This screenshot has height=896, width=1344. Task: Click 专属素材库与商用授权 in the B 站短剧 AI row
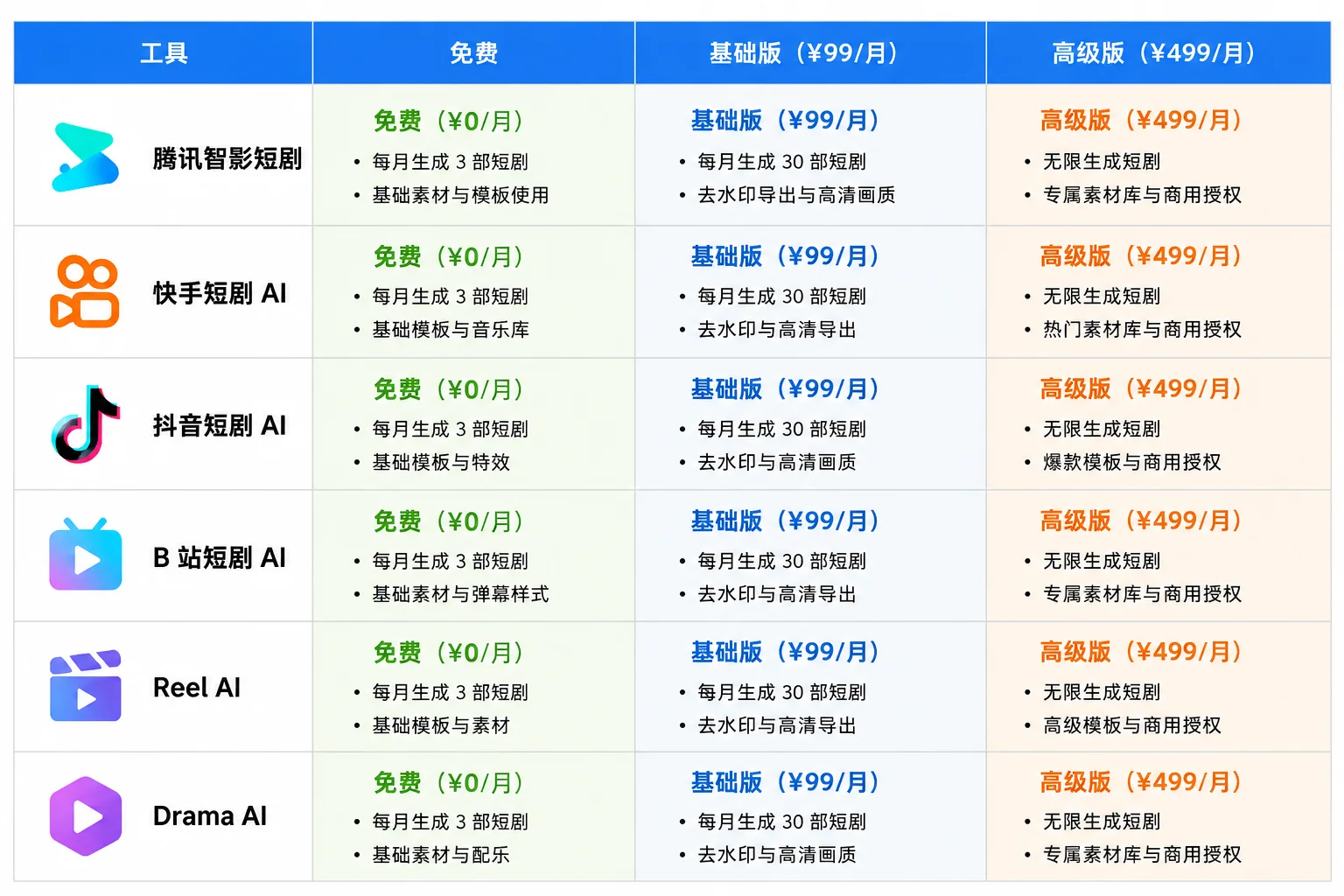tap(1142, 594)
